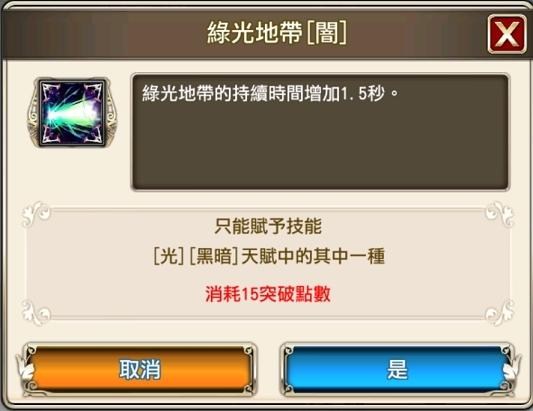Tap the wing ornament on the cancel button
Image resolution: width=533 pixels, height=411 pixels.
click(24, 370)
